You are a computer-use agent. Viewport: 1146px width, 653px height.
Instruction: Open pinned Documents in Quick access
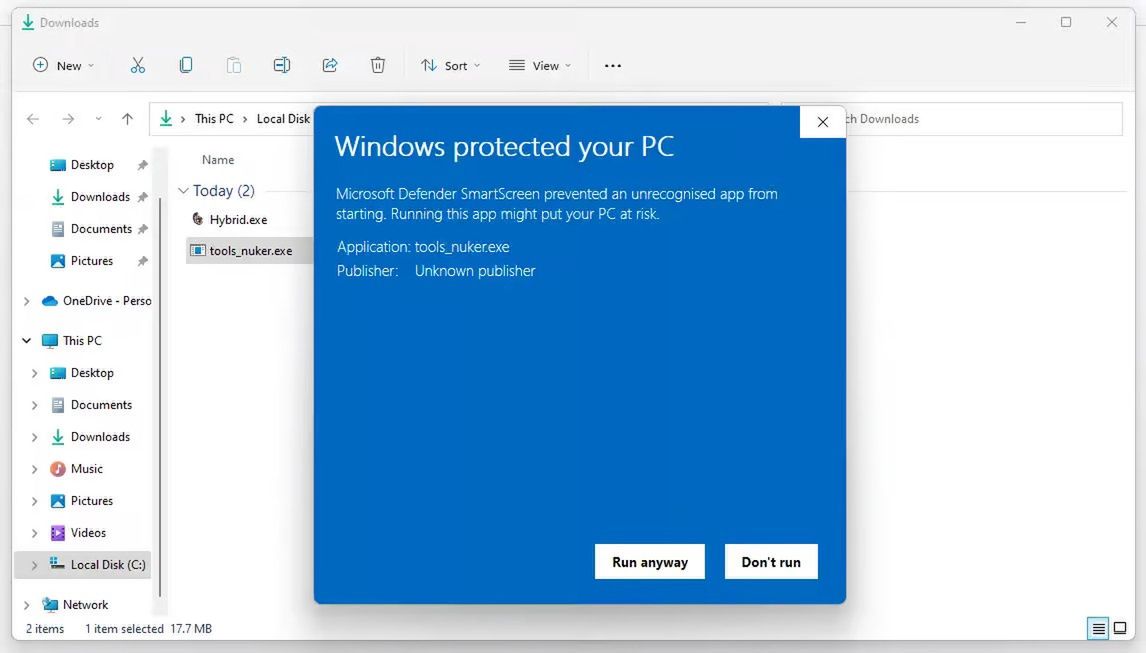tap(101, 229)
